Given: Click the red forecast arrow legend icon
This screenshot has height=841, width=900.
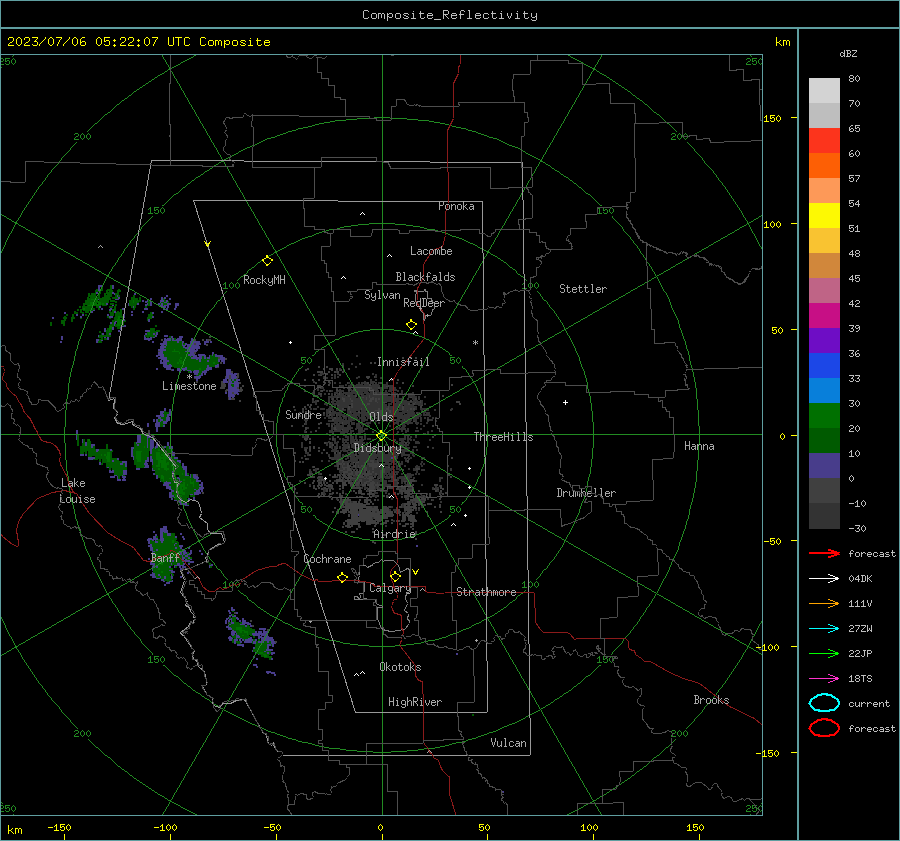Looking at the screenshot, I should 824,553.
